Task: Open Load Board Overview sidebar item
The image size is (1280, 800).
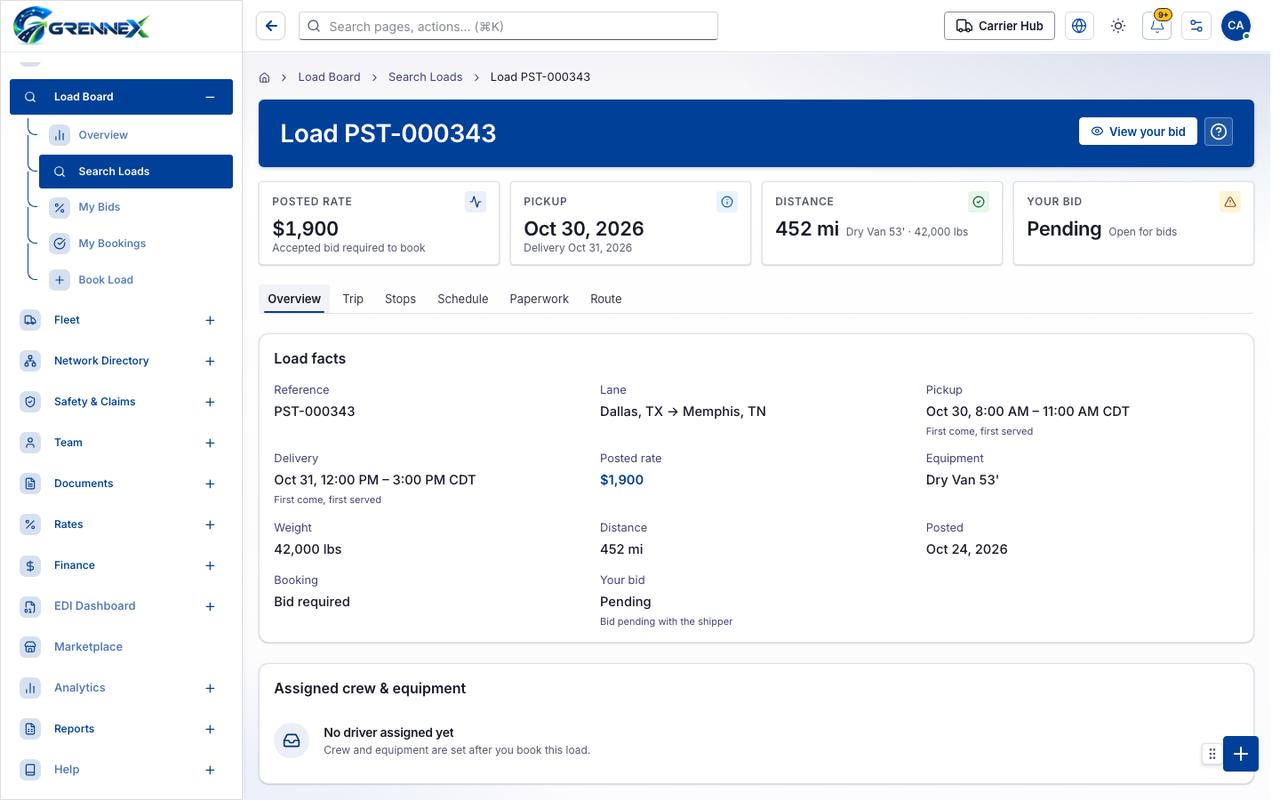Action: point(136,135)
